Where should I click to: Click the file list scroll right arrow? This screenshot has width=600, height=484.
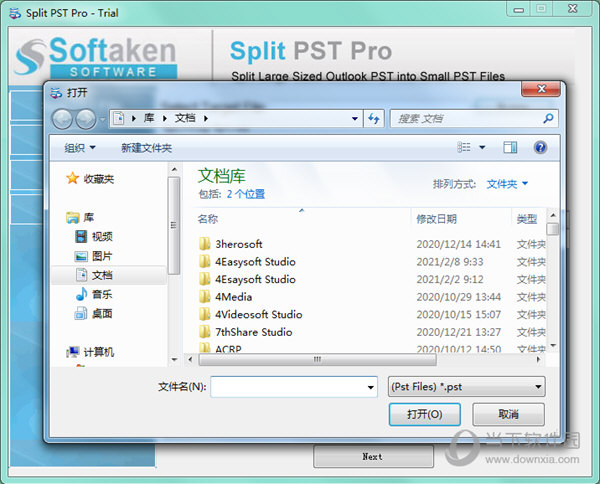point(538,359)
